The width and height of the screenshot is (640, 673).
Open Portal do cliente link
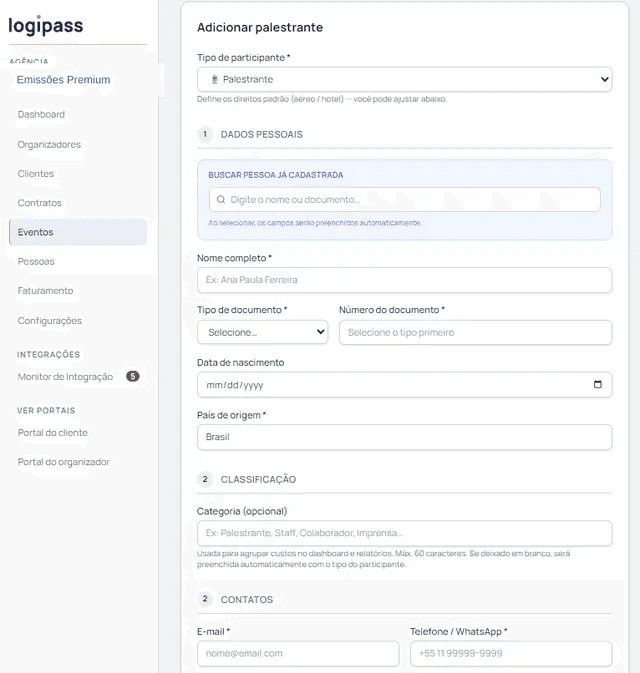point(53,433)
